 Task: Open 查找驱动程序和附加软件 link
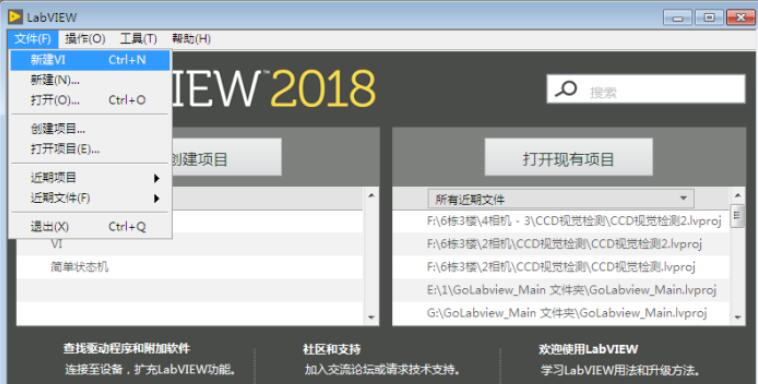(x=127, y=348)
